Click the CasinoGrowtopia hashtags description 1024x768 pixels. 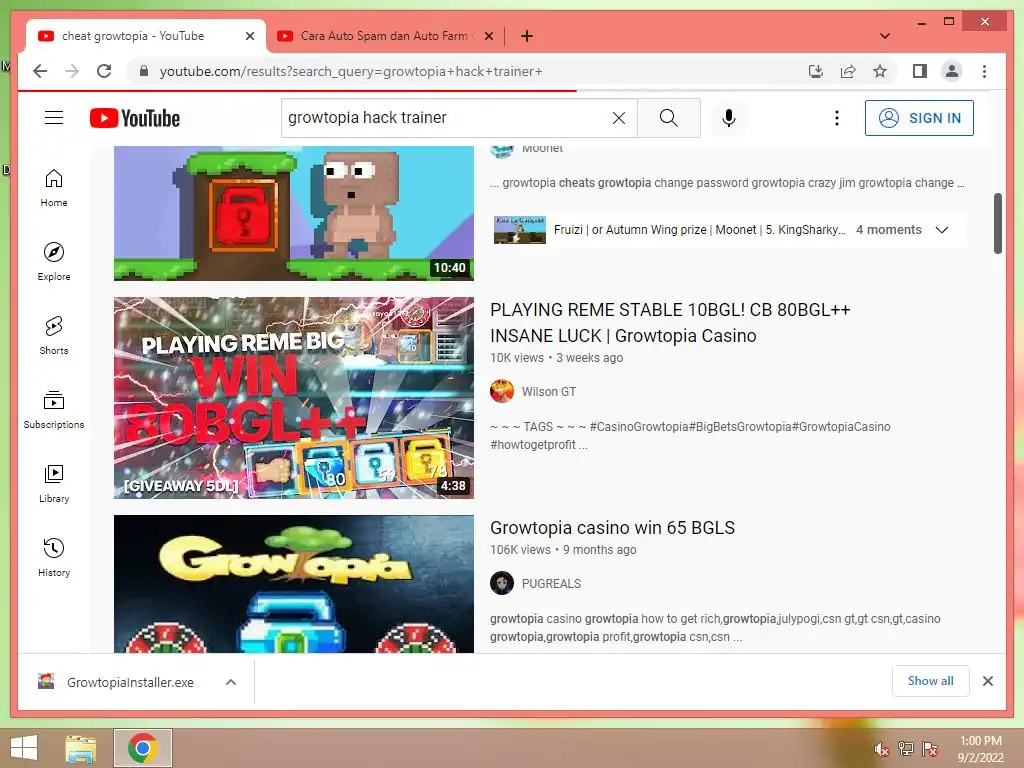pos(690,436)
